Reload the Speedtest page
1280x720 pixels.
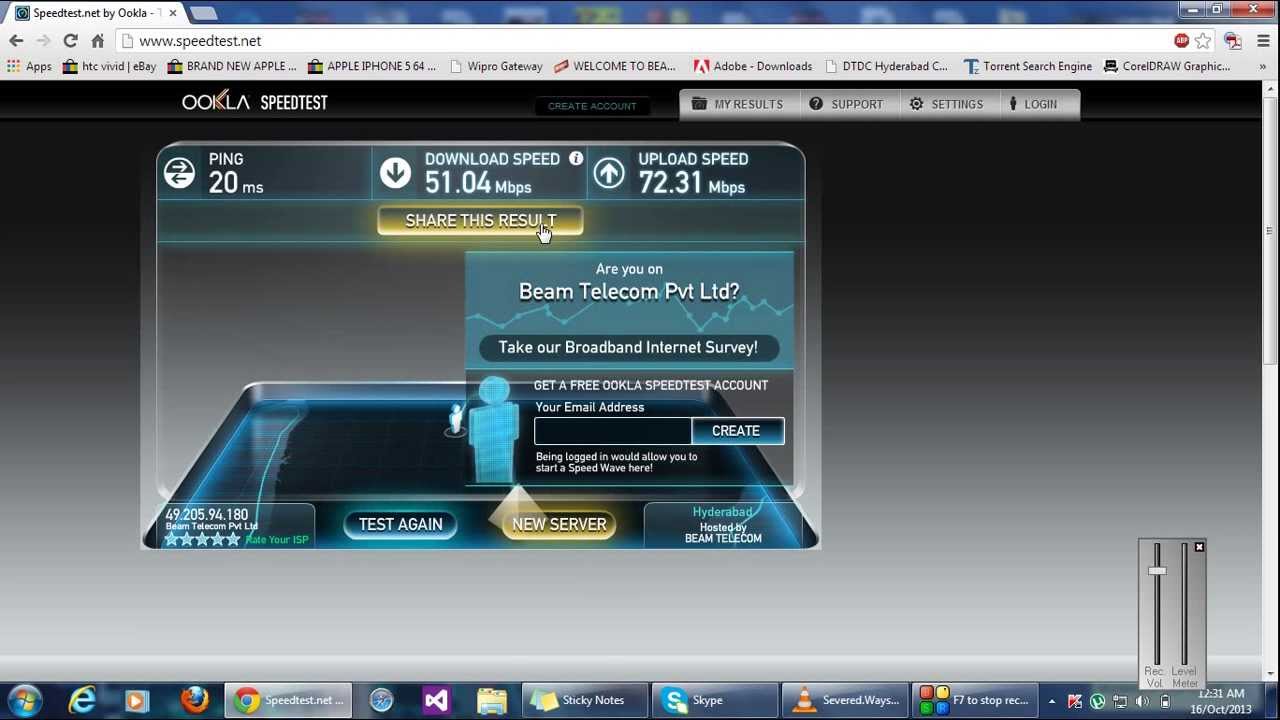70,41
